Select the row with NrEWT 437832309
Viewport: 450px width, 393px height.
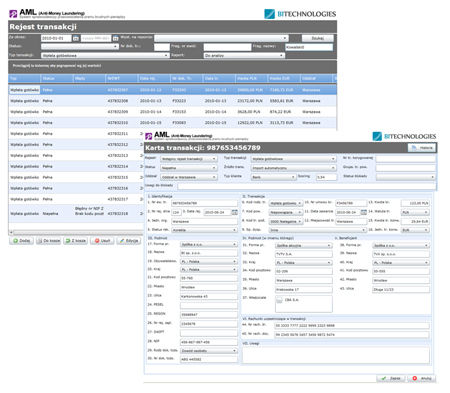pos(172,112)
